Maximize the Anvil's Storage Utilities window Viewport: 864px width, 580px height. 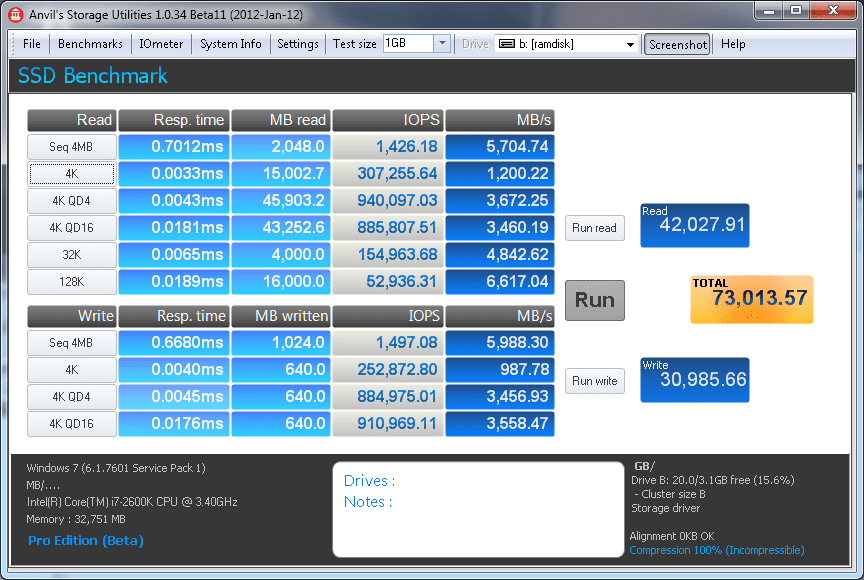pyautogui.click(x=795, y=10)
